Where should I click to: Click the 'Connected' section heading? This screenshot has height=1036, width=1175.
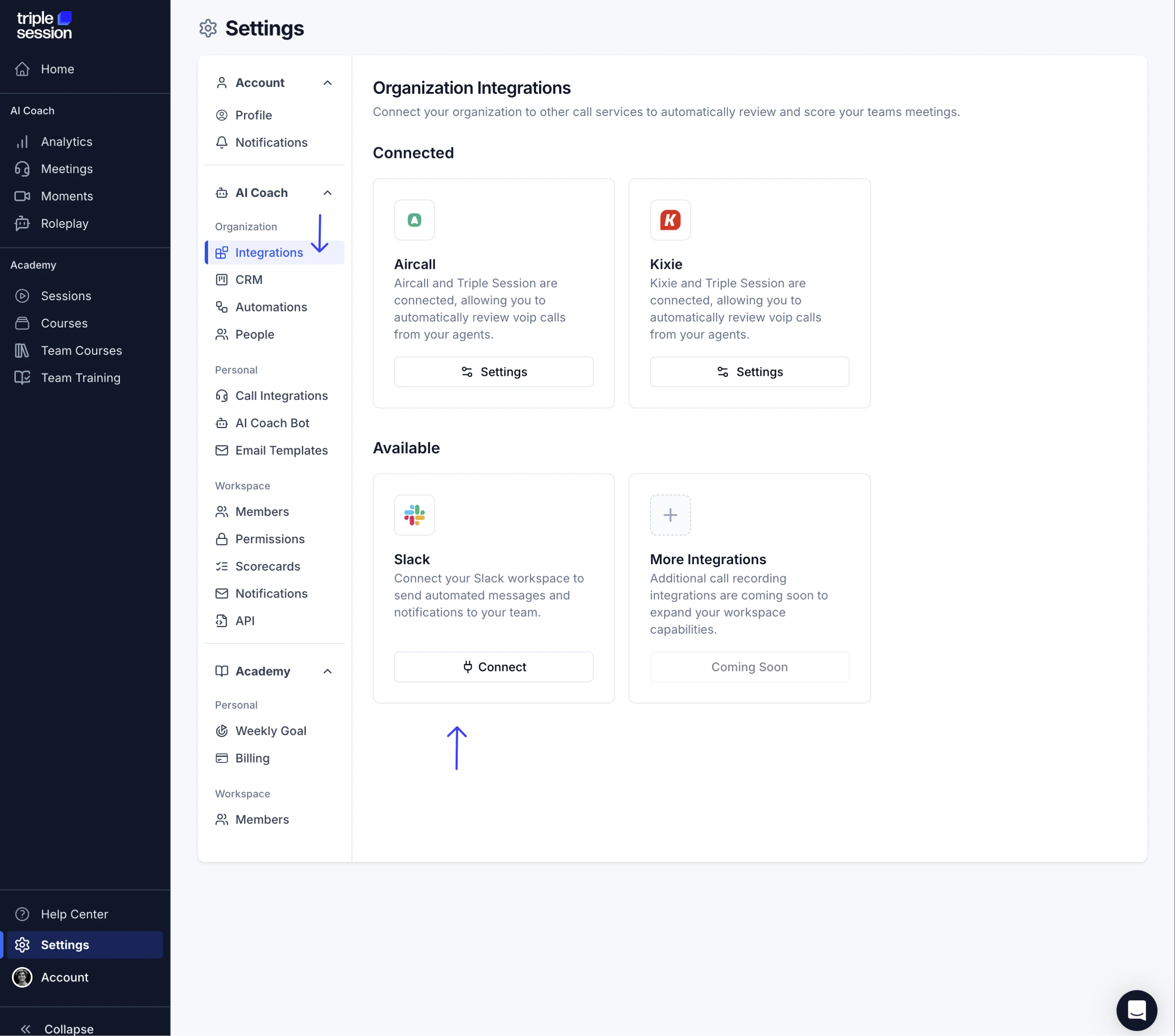click(413, 153)
